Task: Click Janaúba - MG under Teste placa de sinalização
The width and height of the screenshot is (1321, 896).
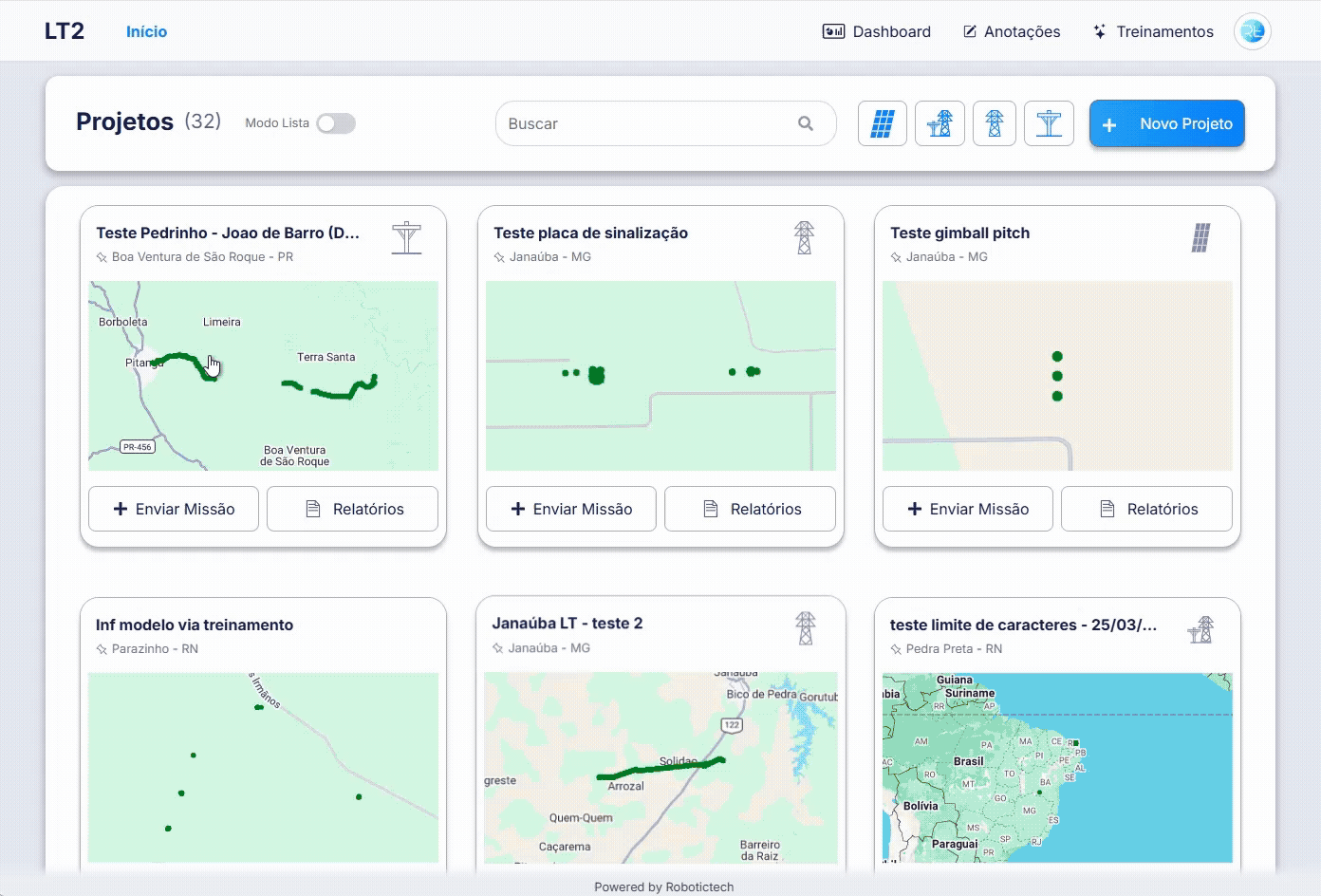Action: 550,257
